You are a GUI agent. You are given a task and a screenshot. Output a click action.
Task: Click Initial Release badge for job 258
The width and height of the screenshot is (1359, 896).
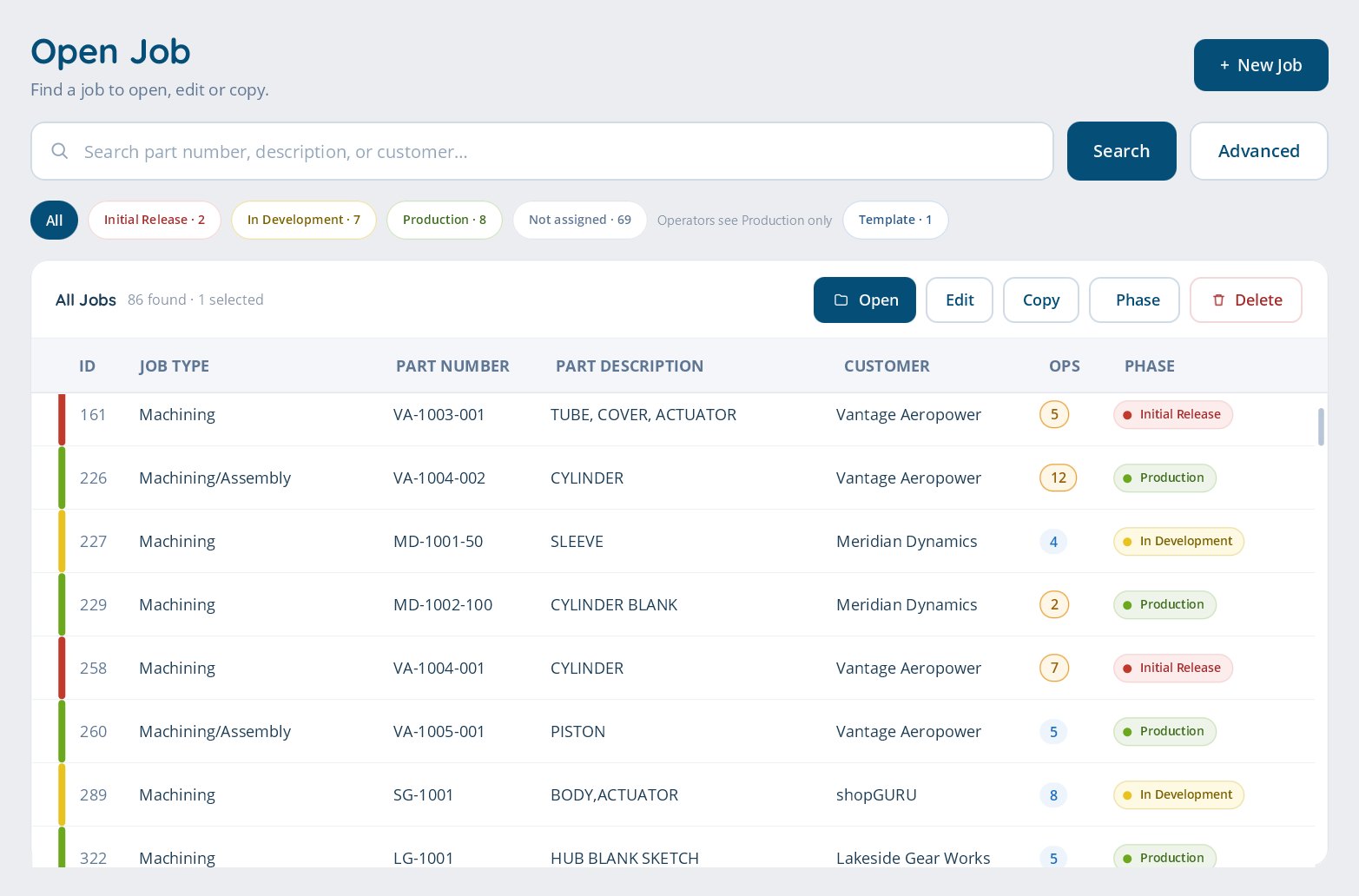[x=1173, y=669]
